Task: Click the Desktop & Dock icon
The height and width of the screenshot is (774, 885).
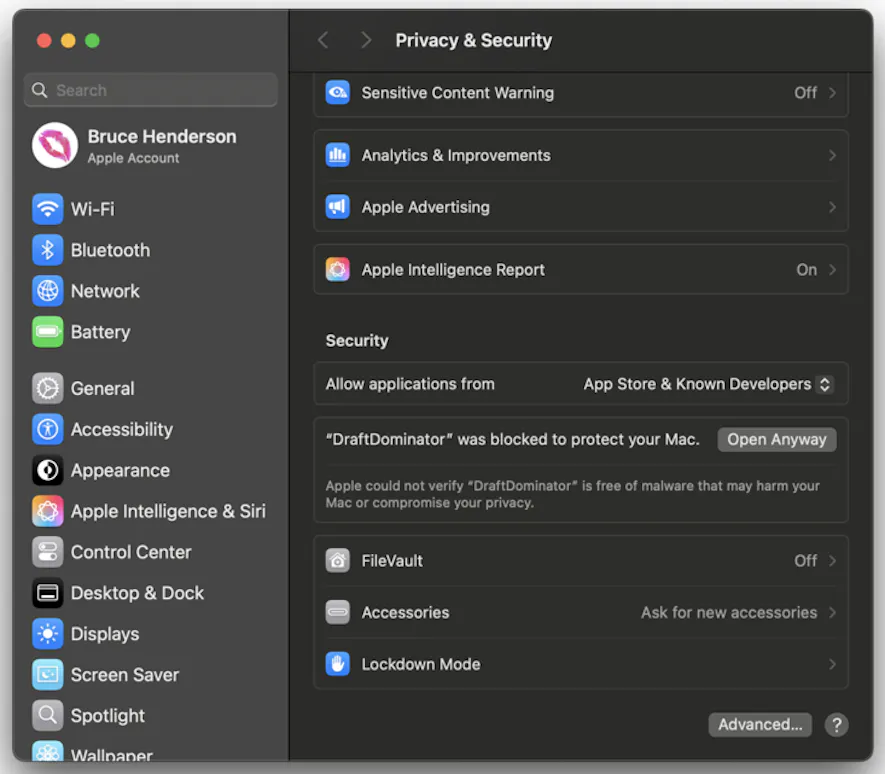Action: [47, 593]
